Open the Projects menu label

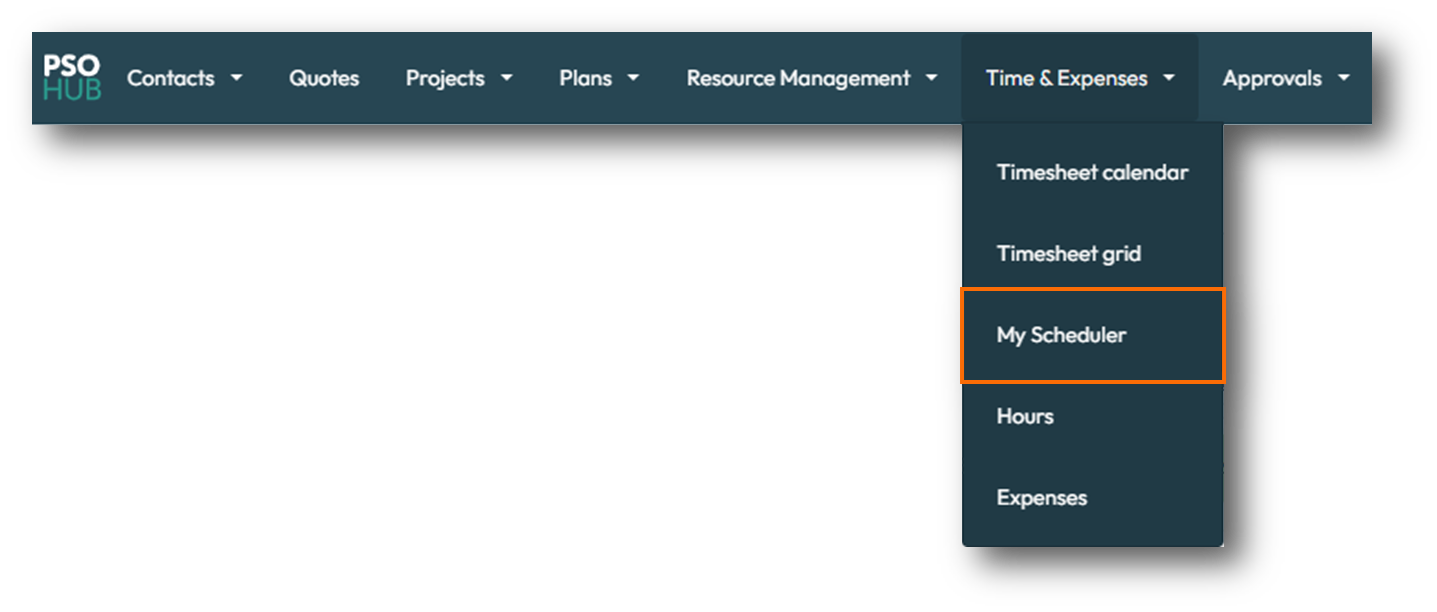click(445, 78)
